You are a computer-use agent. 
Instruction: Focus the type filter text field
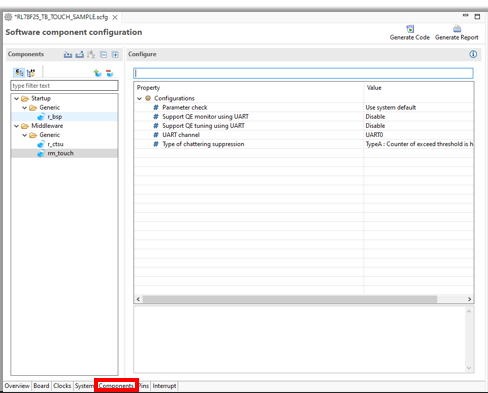(64, 86)
